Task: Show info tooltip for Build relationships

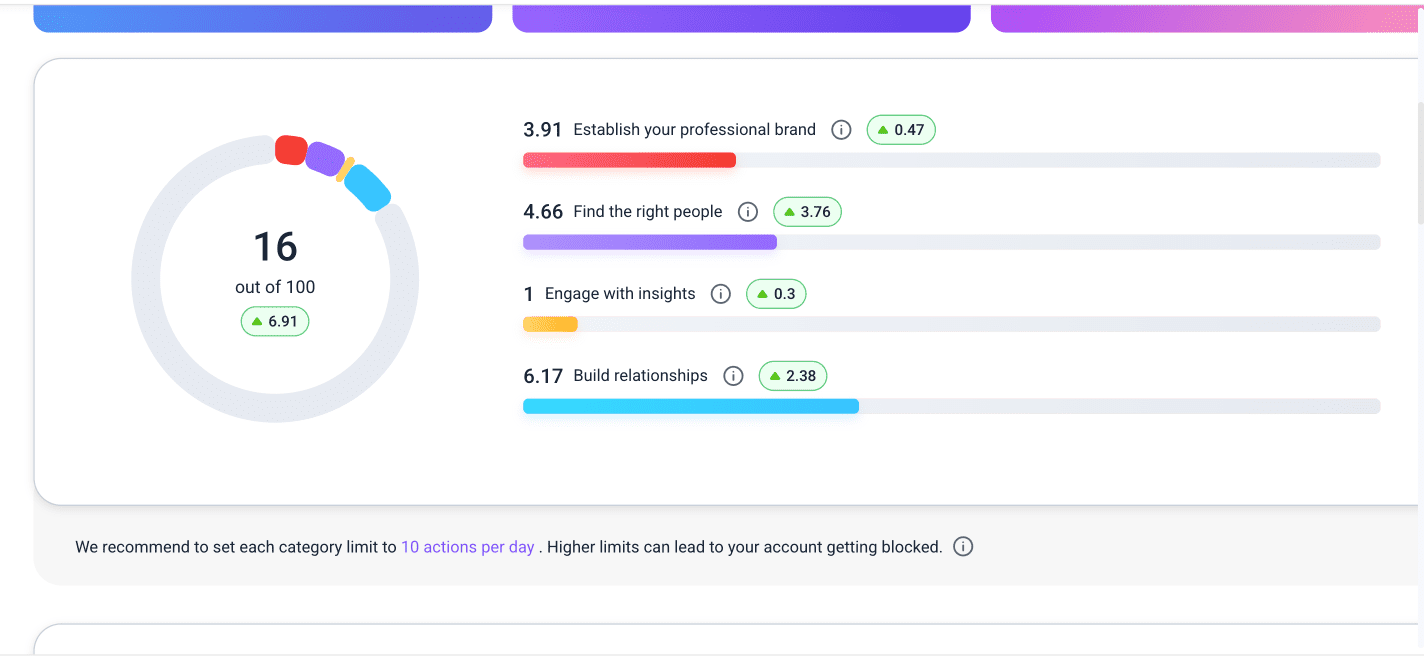Action: pos(733,376)
